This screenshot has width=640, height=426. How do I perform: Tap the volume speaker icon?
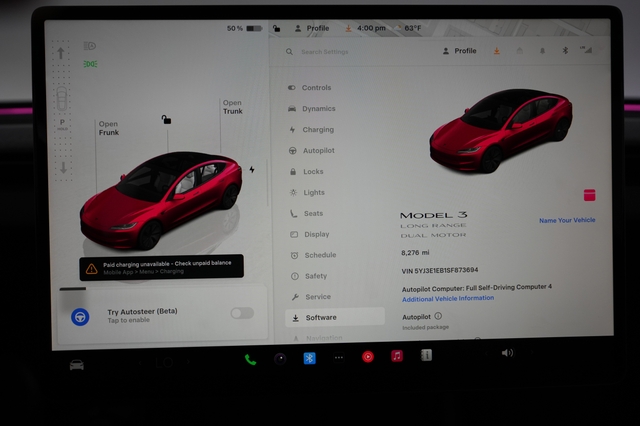click(x=507, y=353)
